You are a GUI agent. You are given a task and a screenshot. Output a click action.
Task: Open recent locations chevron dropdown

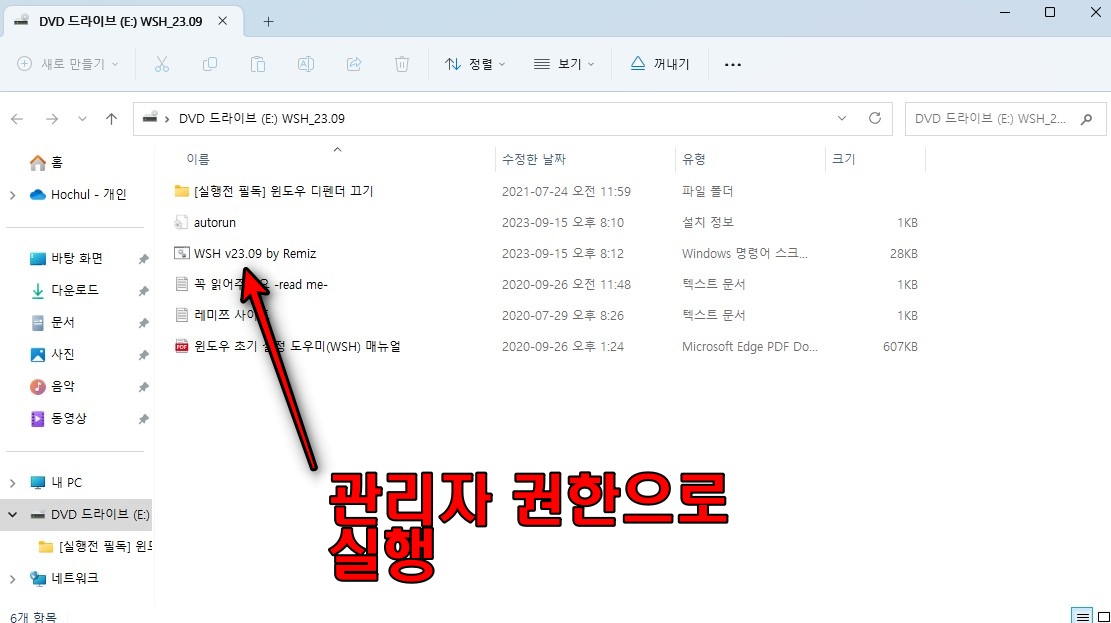point(82,119)
